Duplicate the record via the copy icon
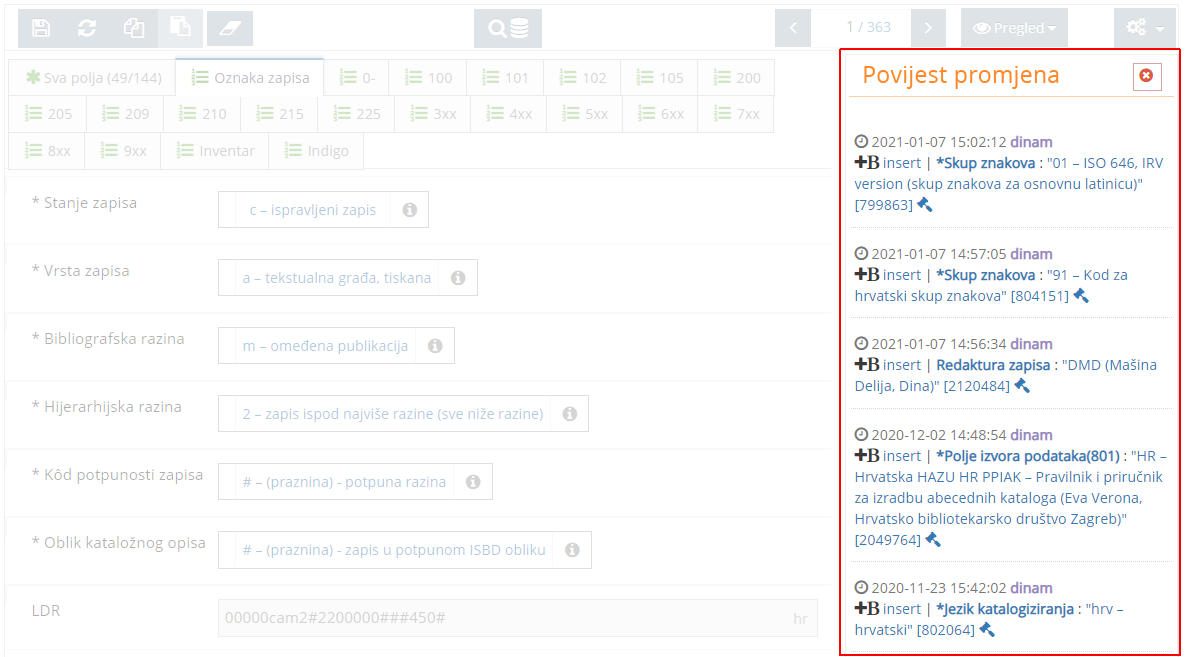1185x657 pixels. 135,27
